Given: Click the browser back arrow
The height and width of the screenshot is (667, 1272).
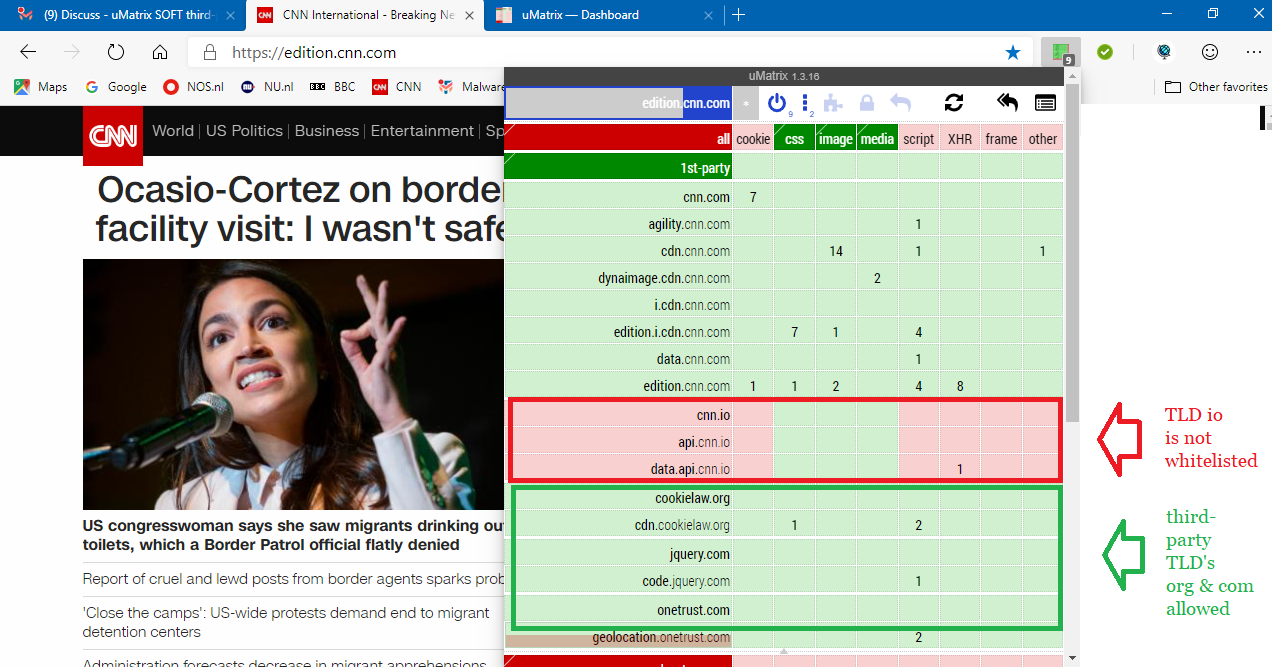Looking at the screenshot, I should click(x=28, y=52).
